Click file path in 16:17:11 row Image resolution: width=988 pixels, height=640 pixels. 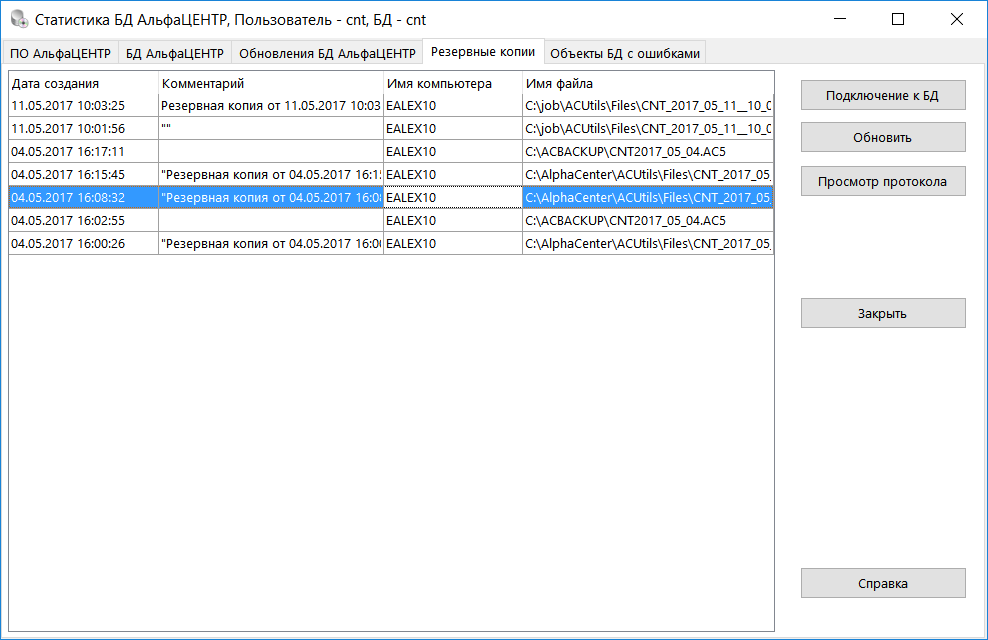pos(648,151)
